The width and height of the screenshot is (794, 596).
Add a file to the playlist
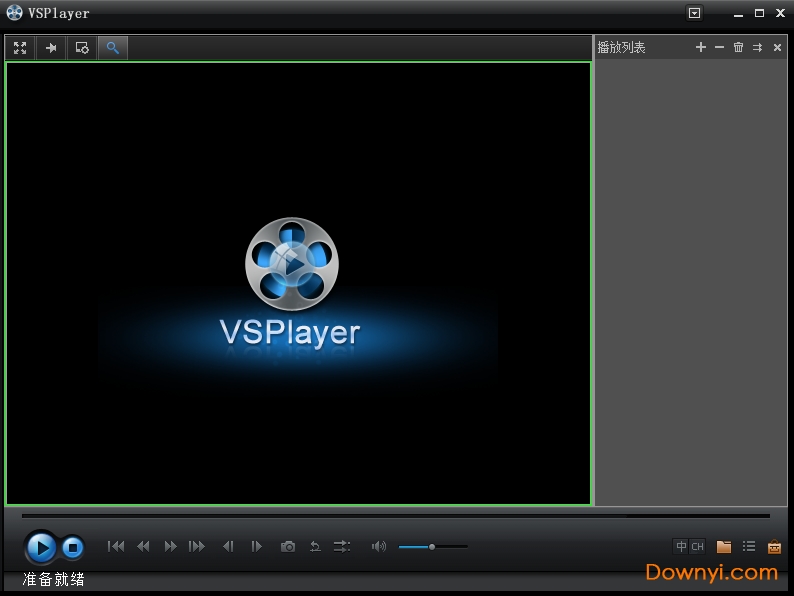pyautogui.click(x=701, y=47)
